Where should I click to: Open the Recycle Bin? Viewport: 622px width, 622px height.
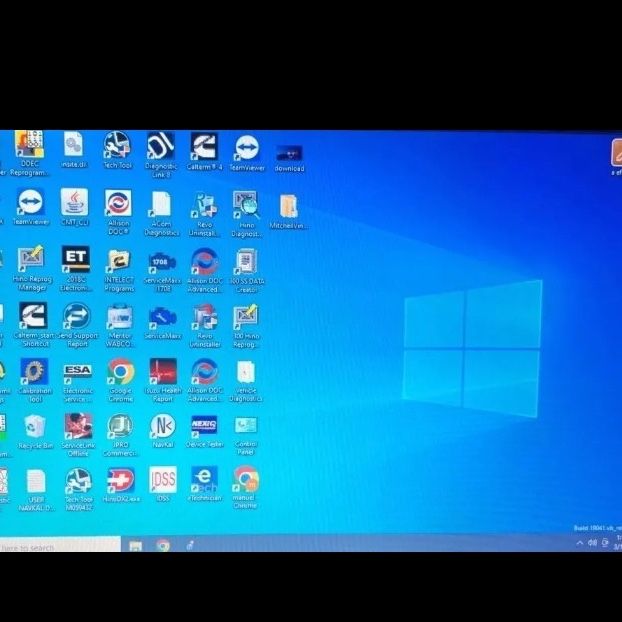click(x=35, y=432)
